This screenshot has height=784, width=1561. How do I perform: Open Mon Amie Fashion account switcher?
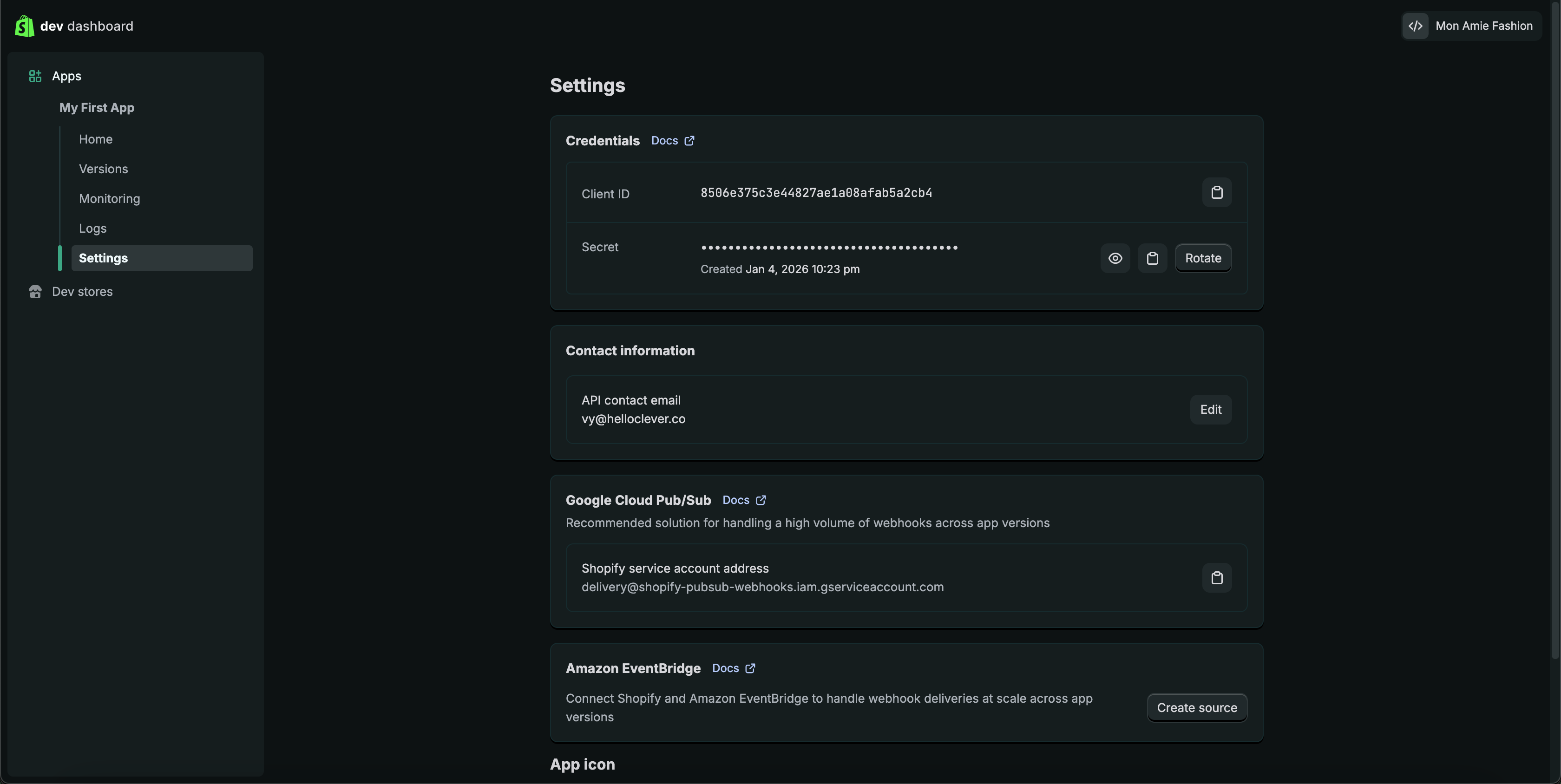point(1483,26)
